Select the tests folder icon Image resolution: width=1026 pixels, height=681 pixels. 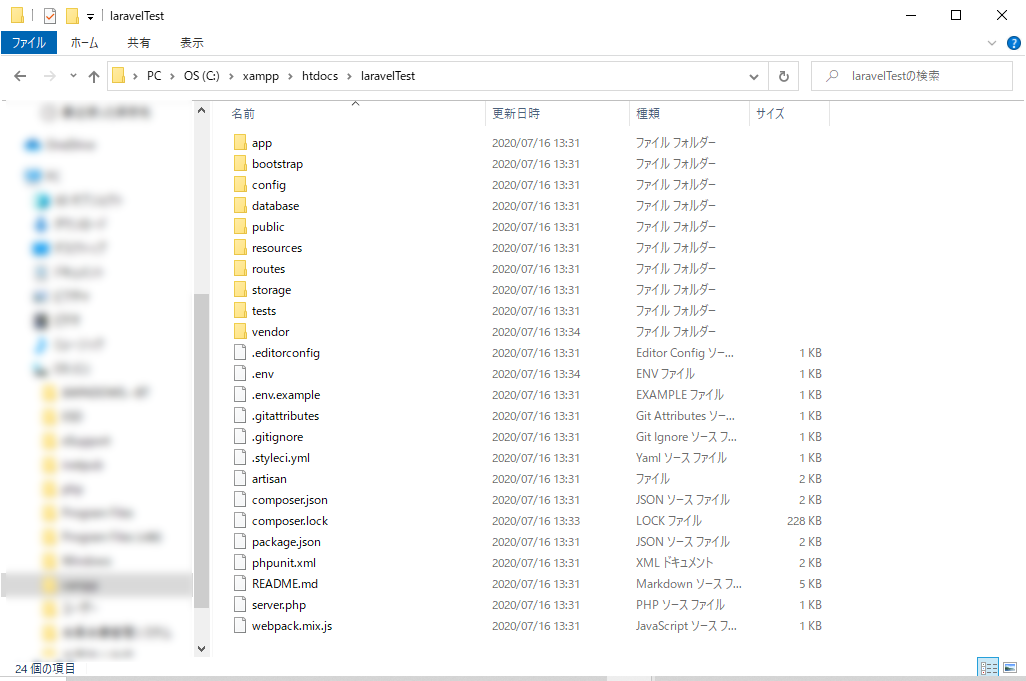(240, 311)
